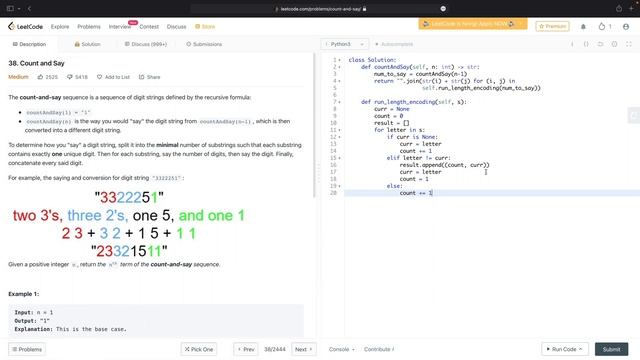Click the Contribute link

coord(379,349)
